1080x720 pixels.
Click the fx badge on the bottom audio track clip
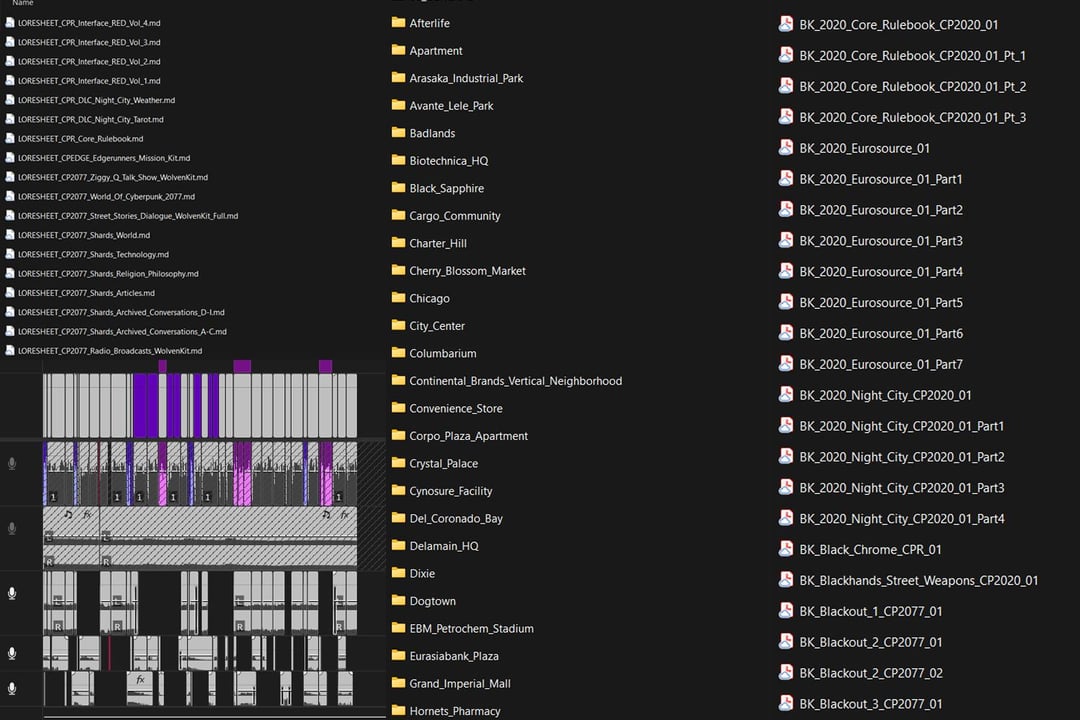141,679
